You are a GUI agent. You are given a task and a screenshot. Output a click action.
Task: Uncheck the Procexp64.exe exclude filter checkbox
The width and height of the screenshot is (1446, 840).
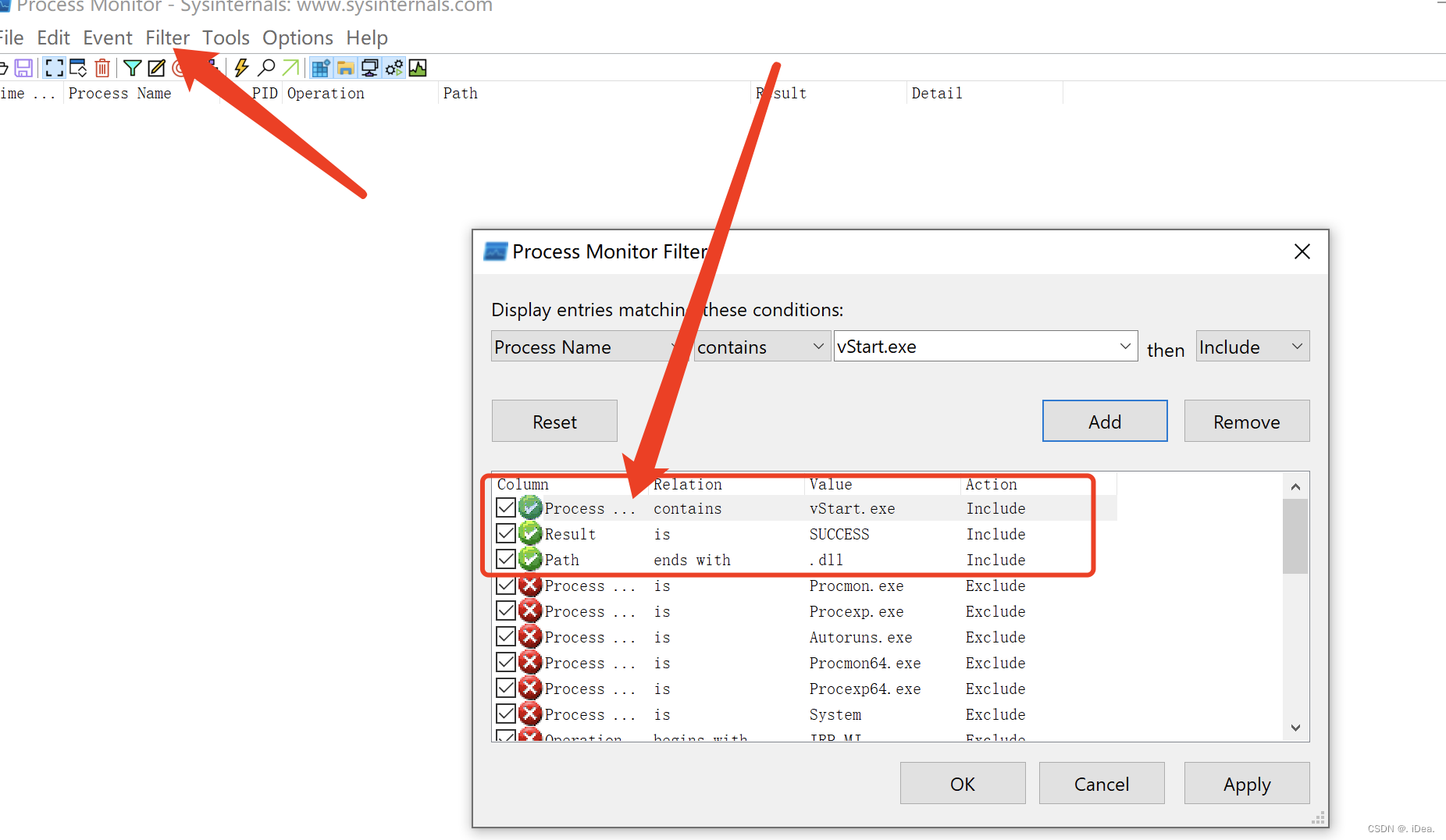coord(506,688)
